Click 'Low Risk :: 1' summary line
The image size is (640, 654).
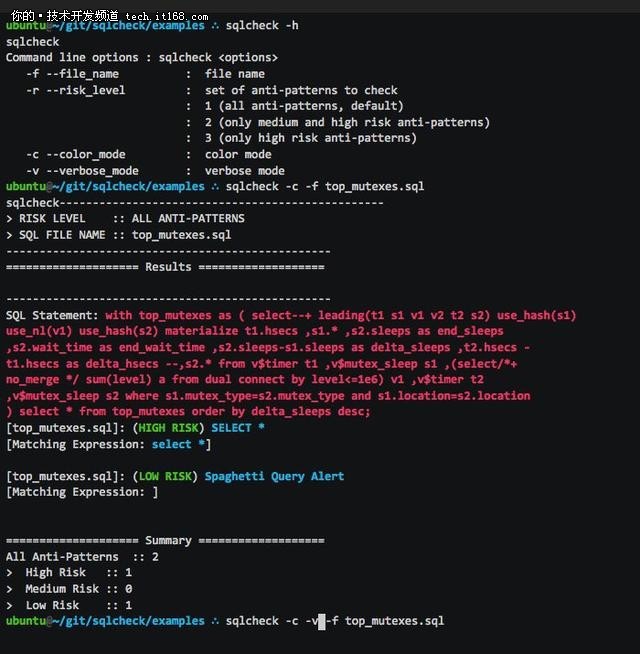(69, 605)
